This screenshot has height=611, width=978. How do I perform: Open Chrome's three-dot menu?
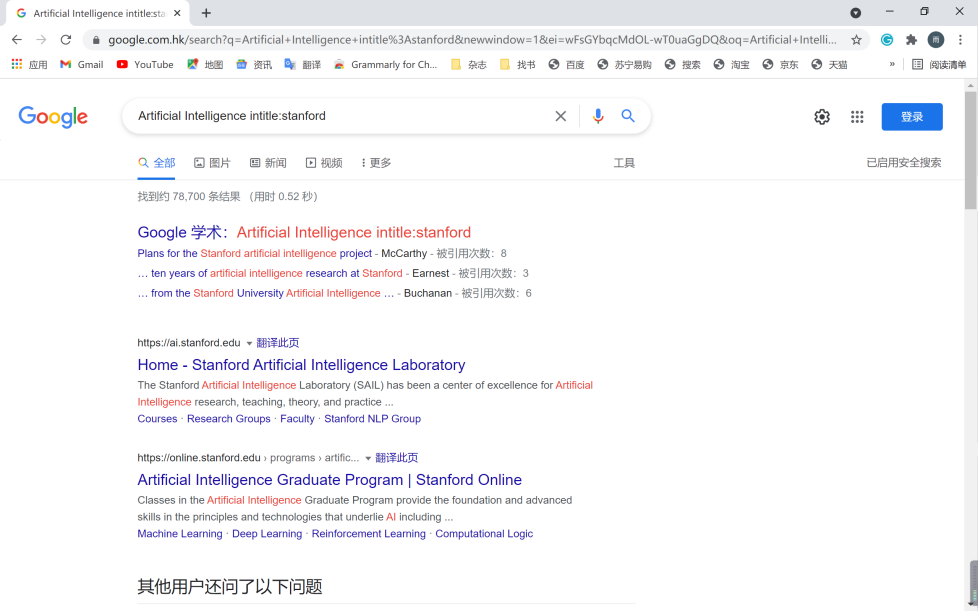960,39
